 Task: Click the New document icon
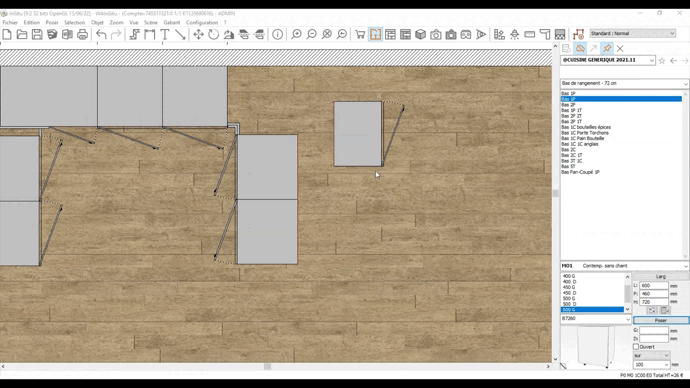[7, 34]
